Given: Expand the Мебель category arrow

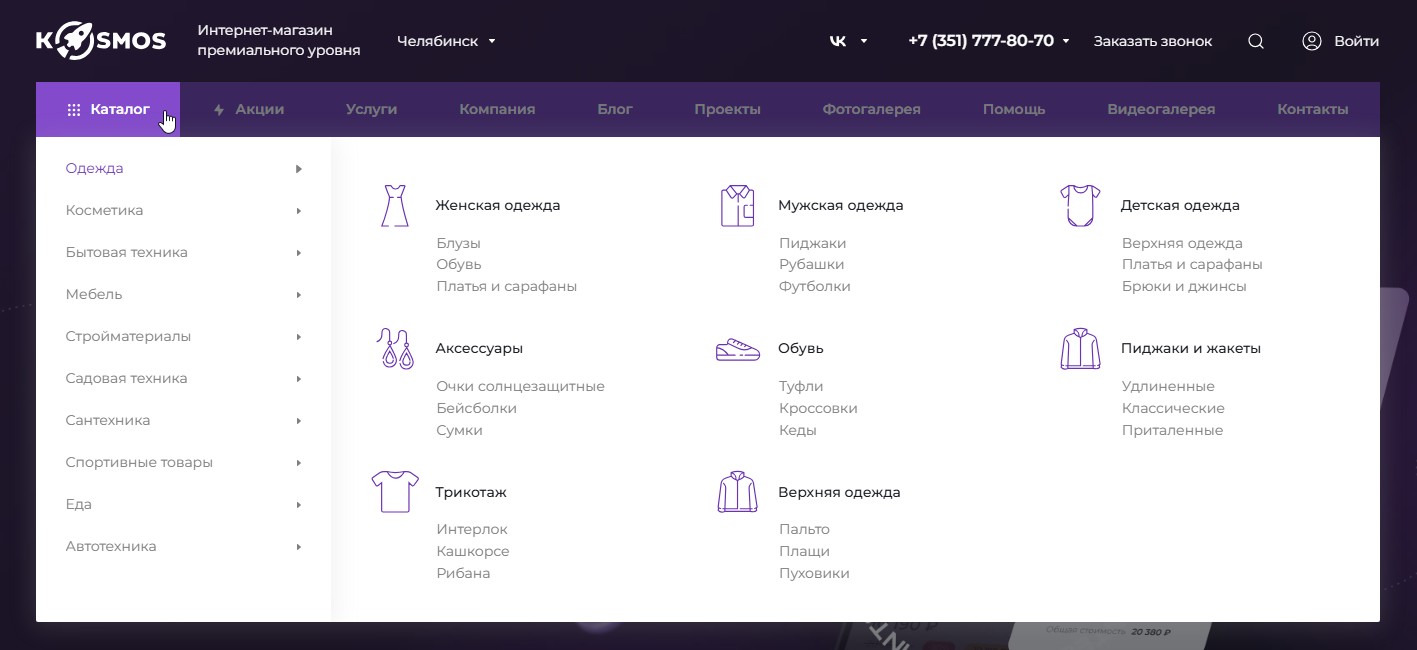Looking at the screenshot, I should coord(299,295).
